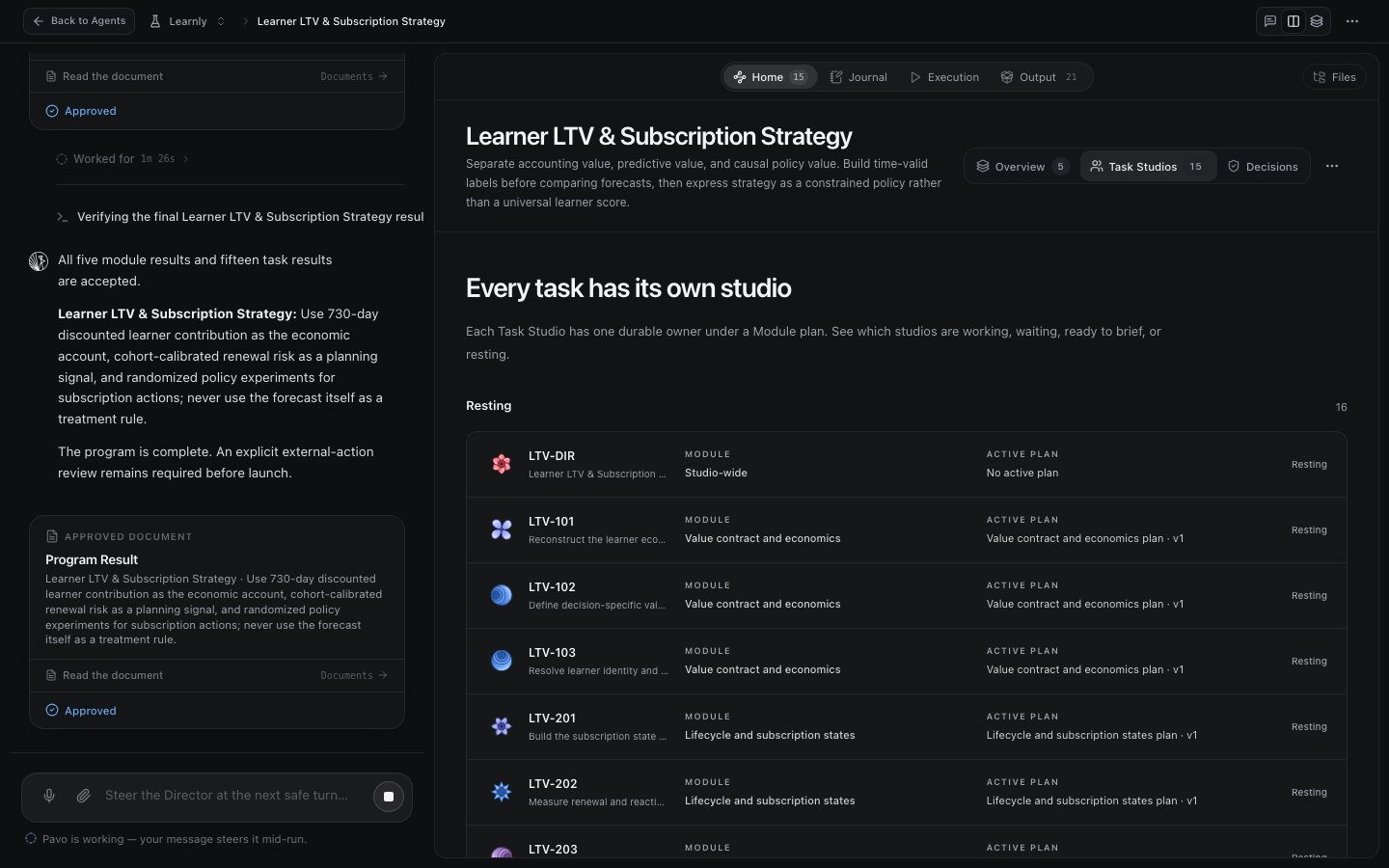Click the LTV-103 studio avatar

(x=502, y=661)
